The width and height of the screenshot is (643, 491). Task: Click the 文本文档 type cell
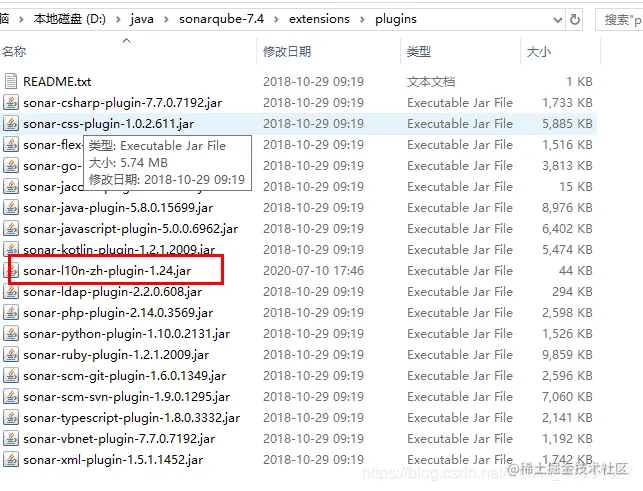tap(431, 82)
